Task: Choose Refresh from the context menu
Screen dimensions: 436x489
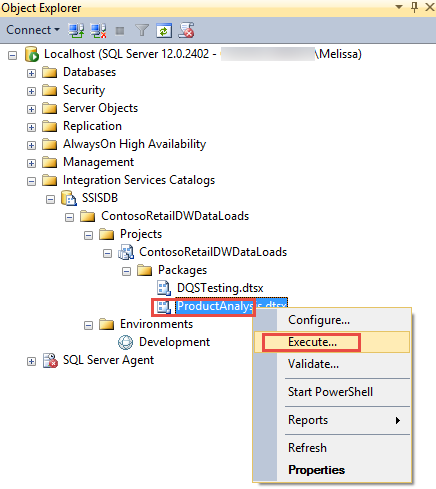Action: [332, 448]
